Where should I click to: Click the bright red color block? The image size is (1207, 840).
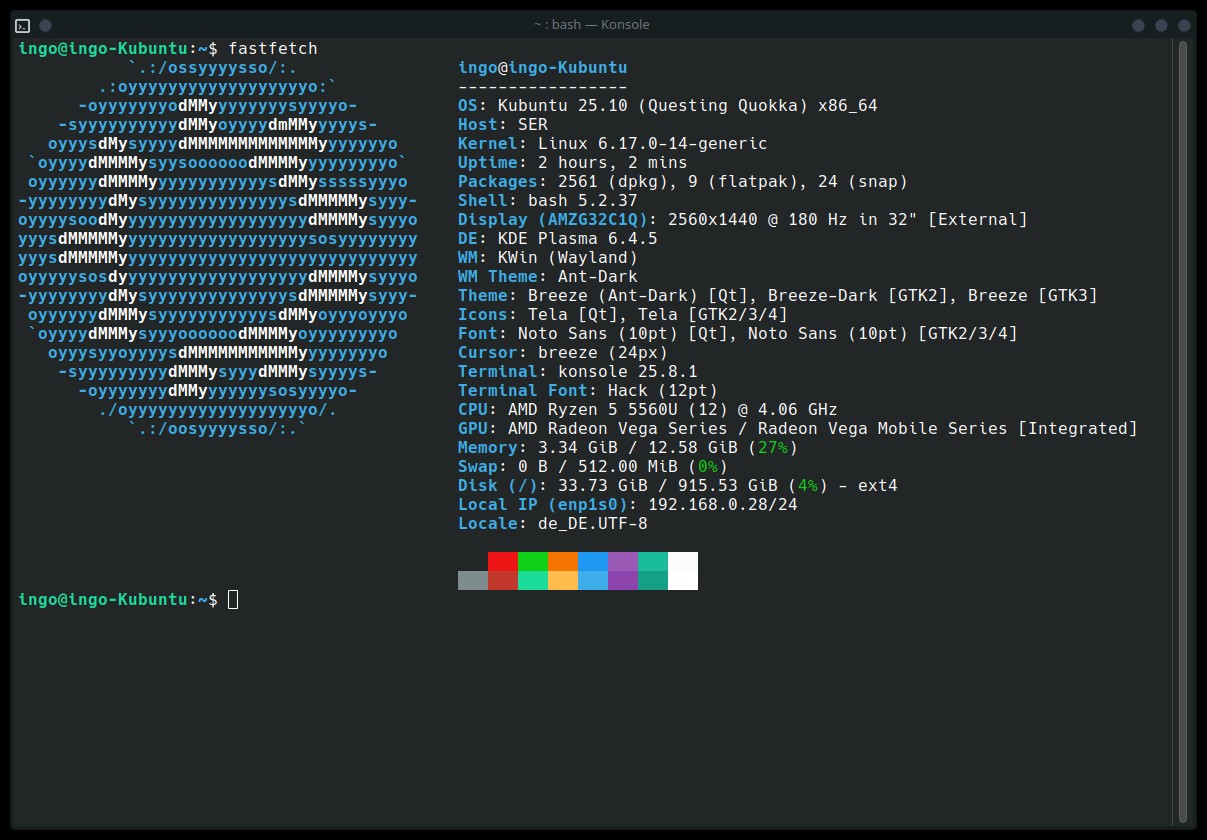coord(503,561)
